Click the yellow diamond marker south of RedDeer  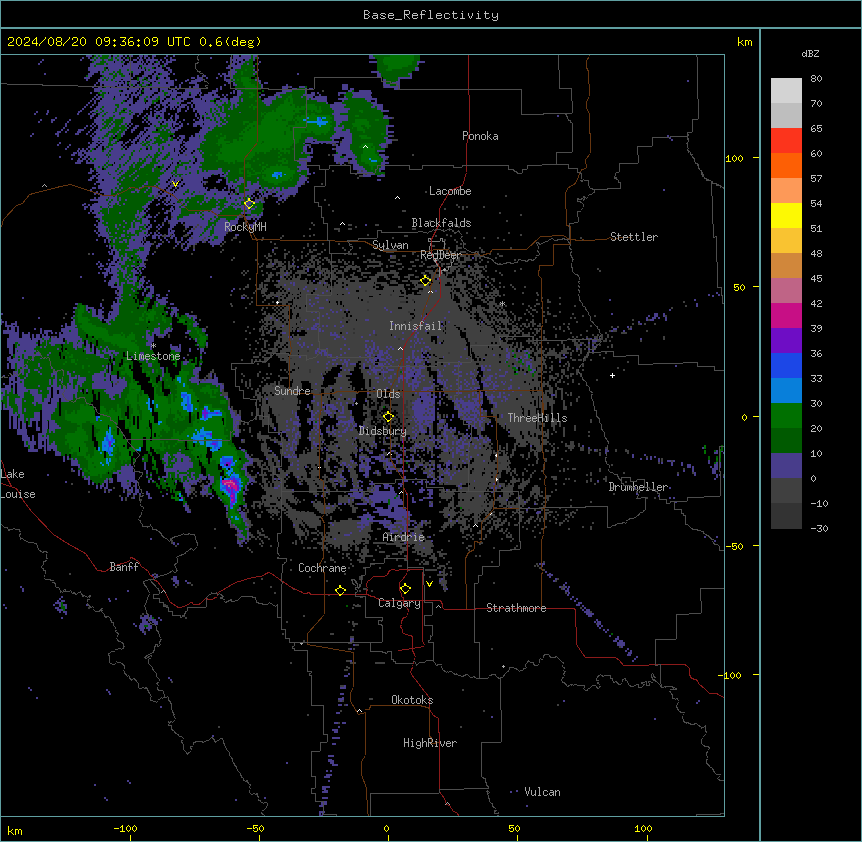click(426, 281)
